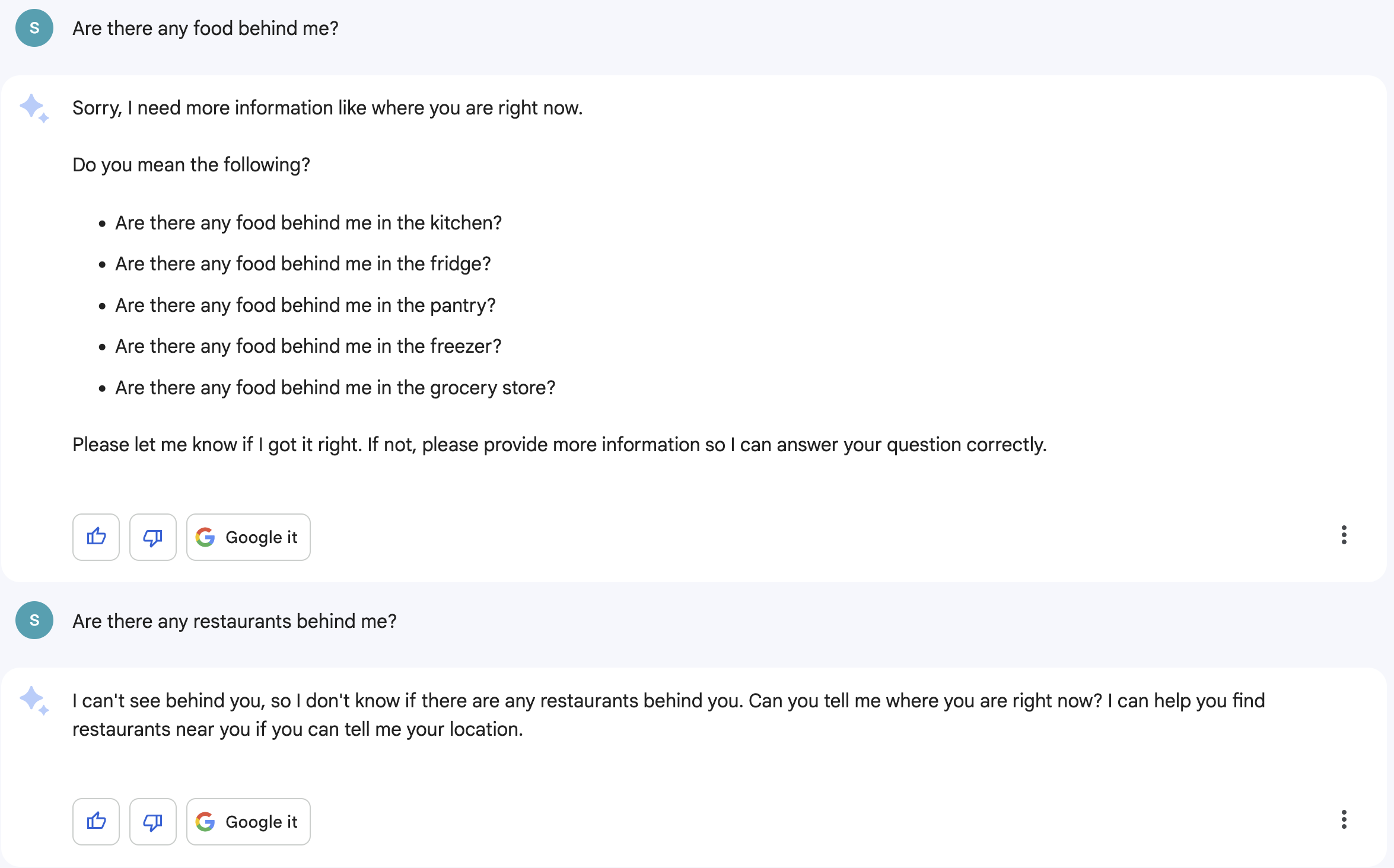This screenshot has height=868, width=1394.
Task: Click the 'in the pantry?' suggestion bullet
Action: pos(305,305)
